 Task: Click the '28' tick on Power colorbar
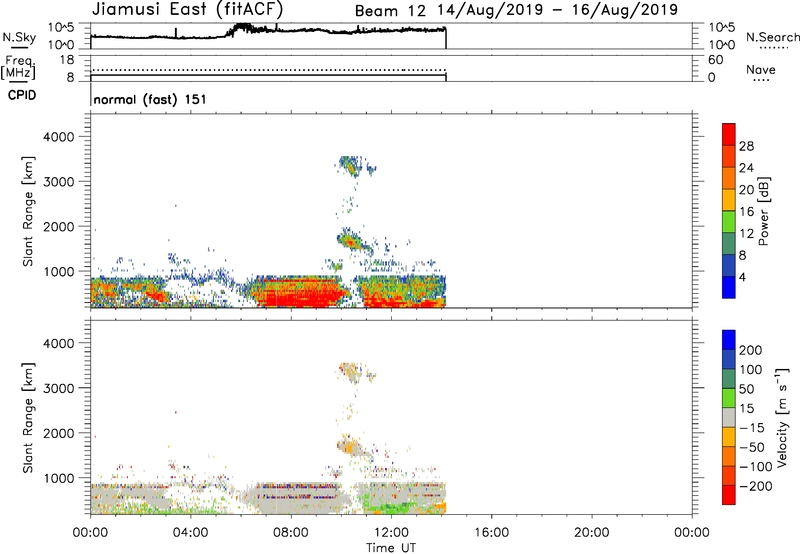click(x=746, y=146)
